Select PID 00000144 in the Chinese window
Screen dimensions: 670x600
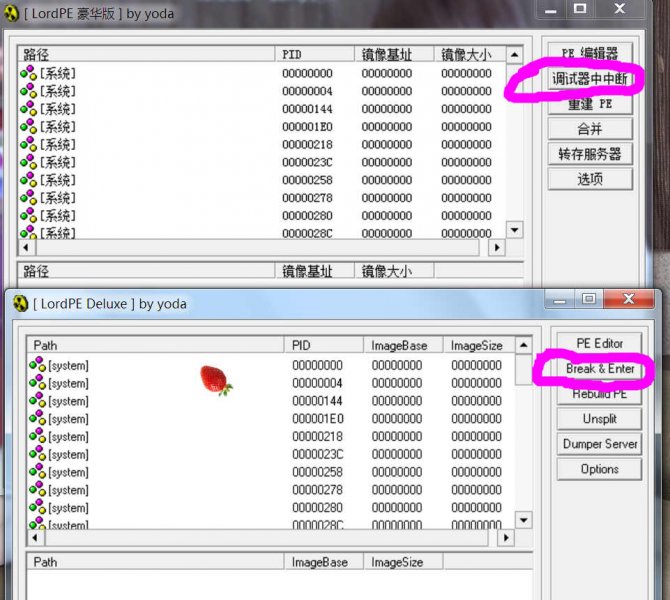(307, 109)
